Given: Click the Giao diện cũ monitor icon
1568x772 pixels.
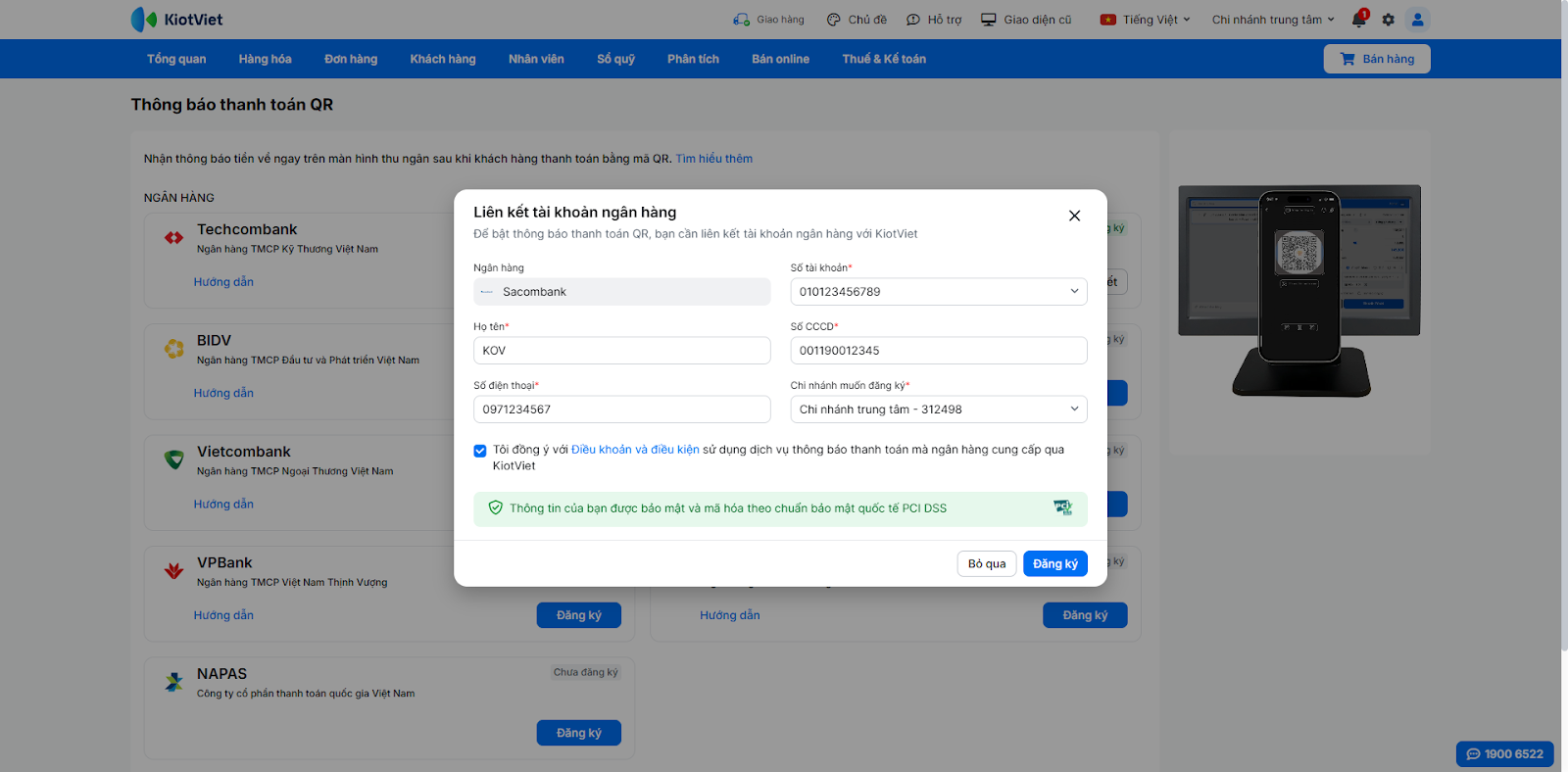Looking at the screenshot, I should click(989, 20).
